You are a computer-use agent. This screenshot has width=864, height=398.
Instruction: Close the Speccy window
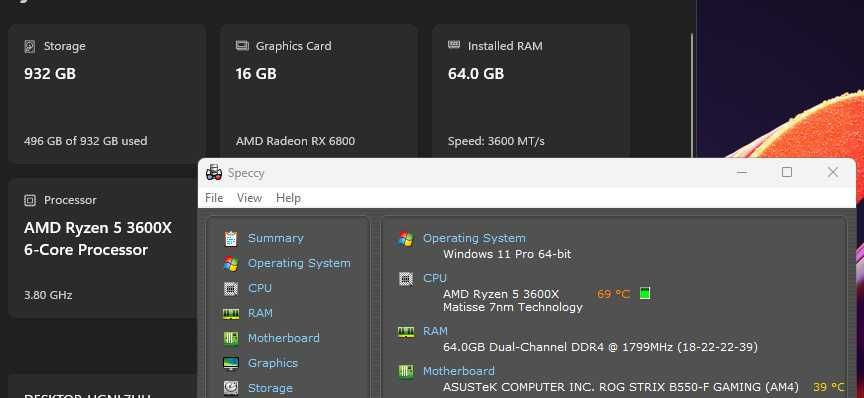[x=833, y=173]
